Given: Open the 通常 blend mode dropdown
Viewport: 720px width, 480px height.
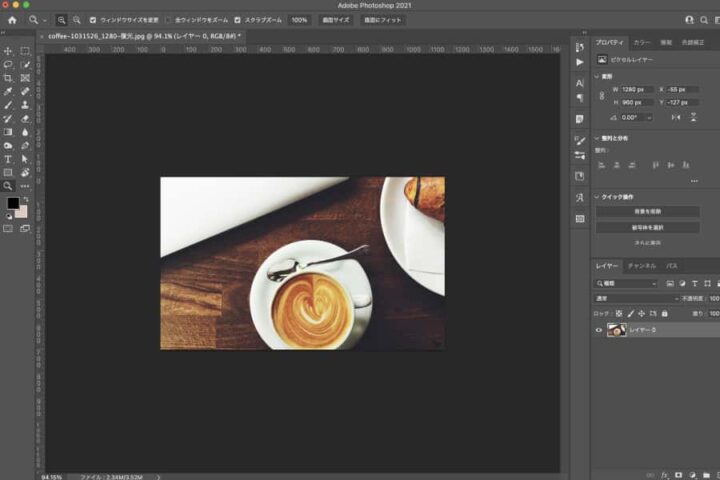Looking at the screenshot, I should click(x=636, y=299).
